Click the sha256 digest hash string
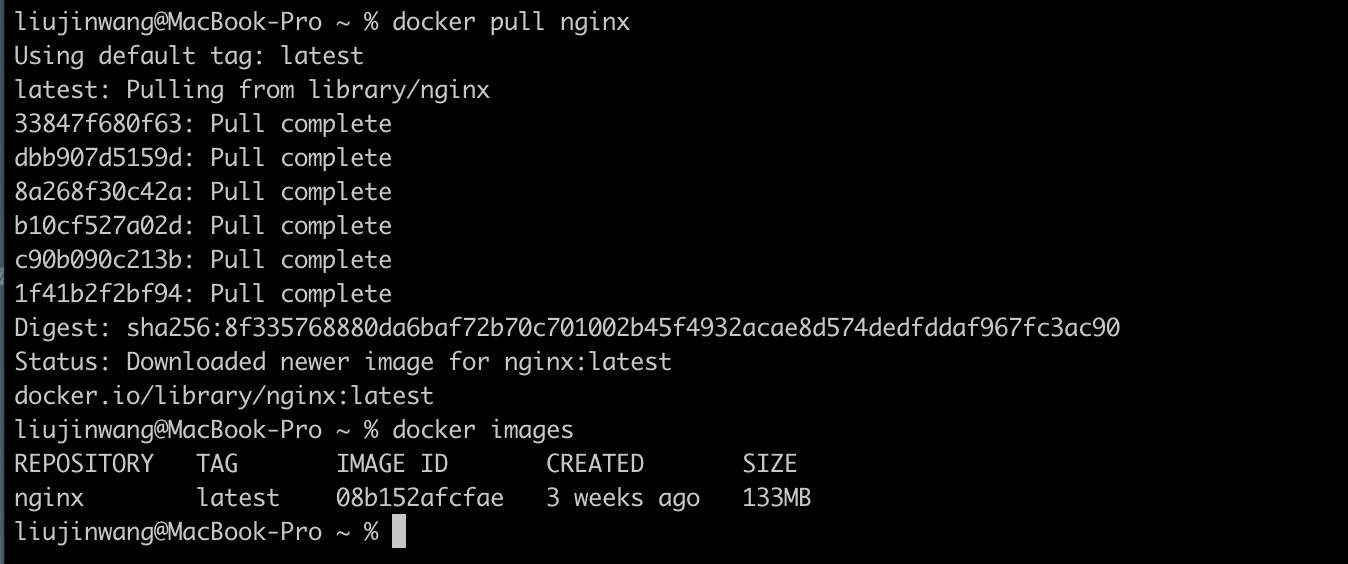Viewport: 1348px width, 564px height. 623,327
